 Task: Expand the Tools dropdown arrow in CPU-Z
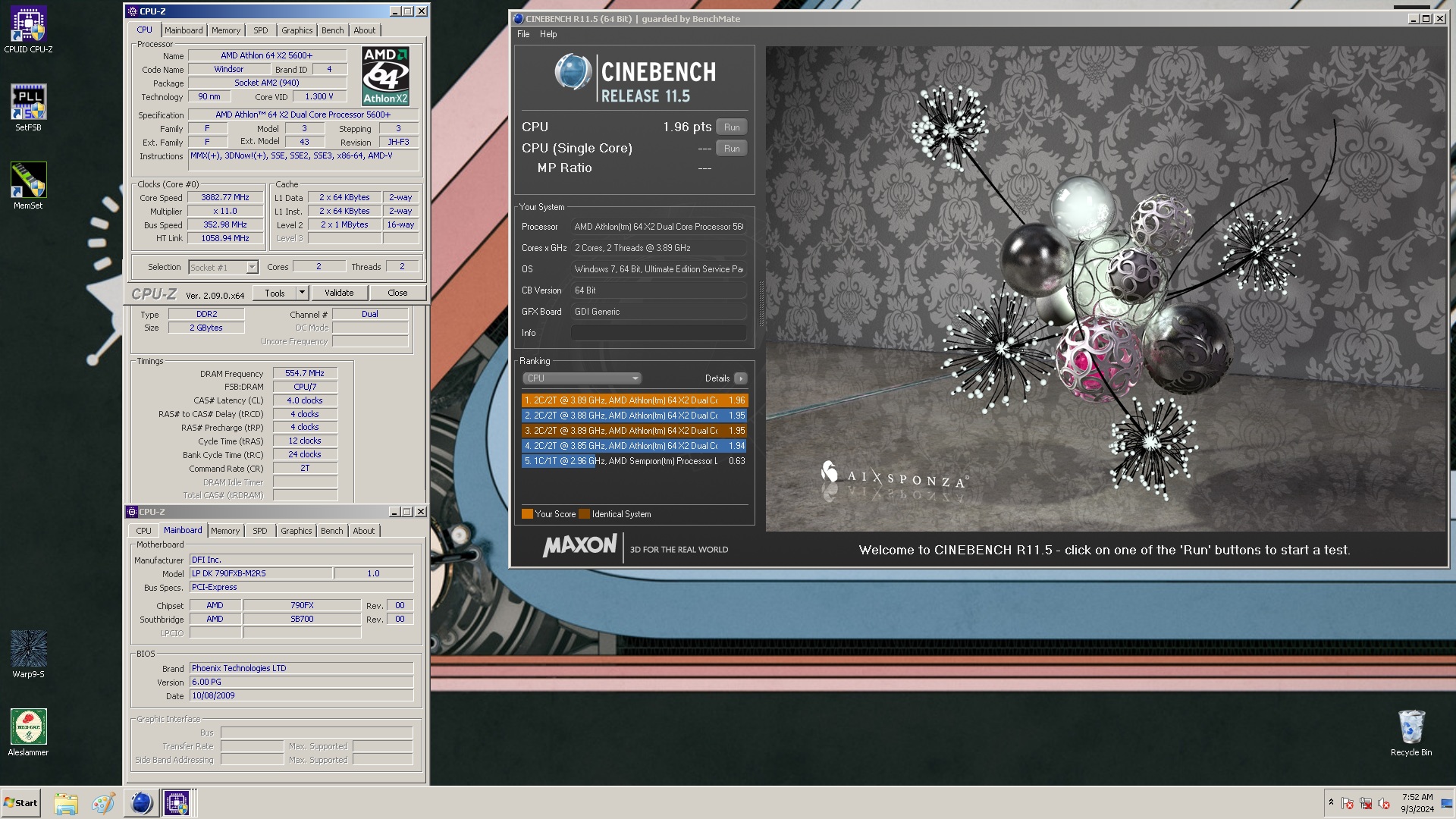302,293
